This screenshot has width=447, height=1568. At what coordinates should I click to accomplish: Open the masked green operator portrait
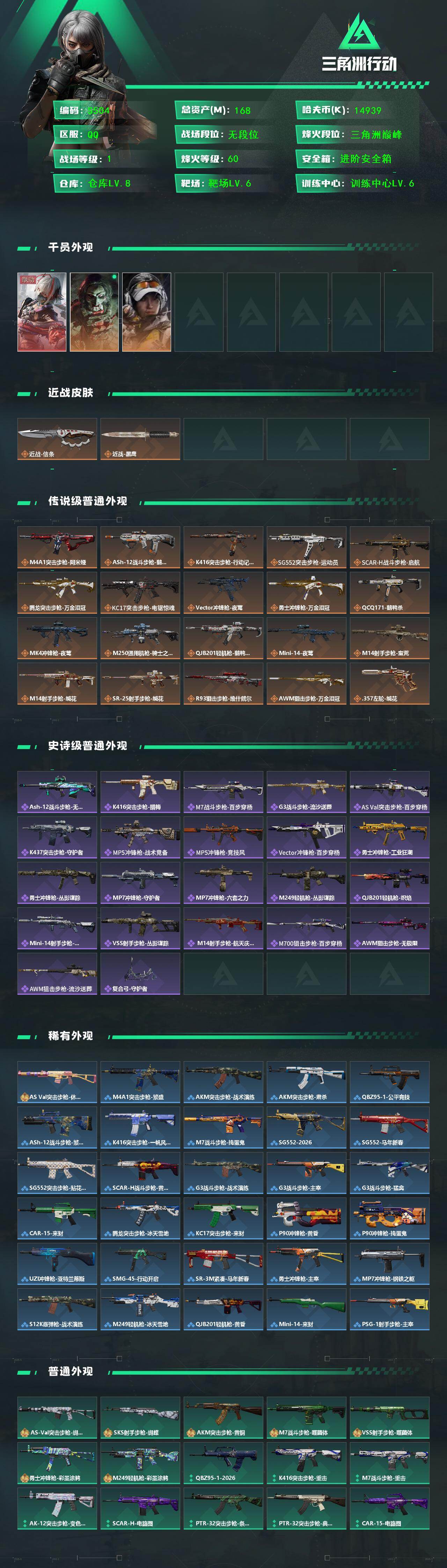94,312
